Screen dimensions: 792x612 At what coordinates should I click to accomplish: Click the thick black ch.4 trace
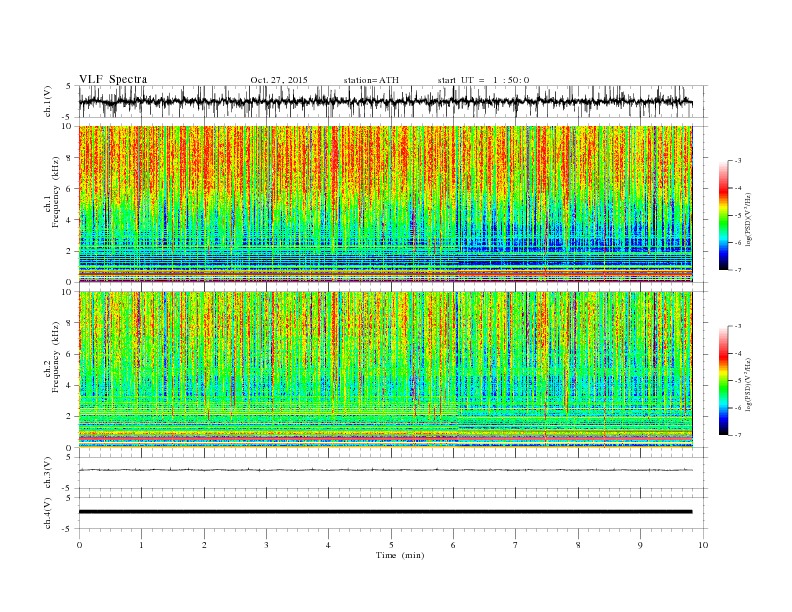[385, 512]
